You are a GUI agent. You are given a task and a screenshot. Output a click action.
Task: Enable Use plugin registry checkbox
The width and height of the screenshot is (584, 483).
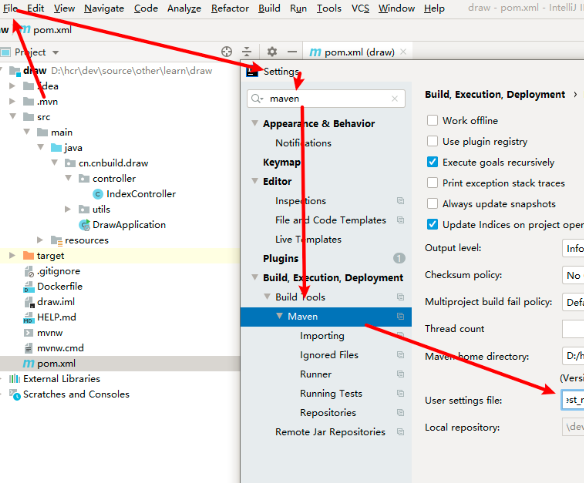(x=432, y=142)
